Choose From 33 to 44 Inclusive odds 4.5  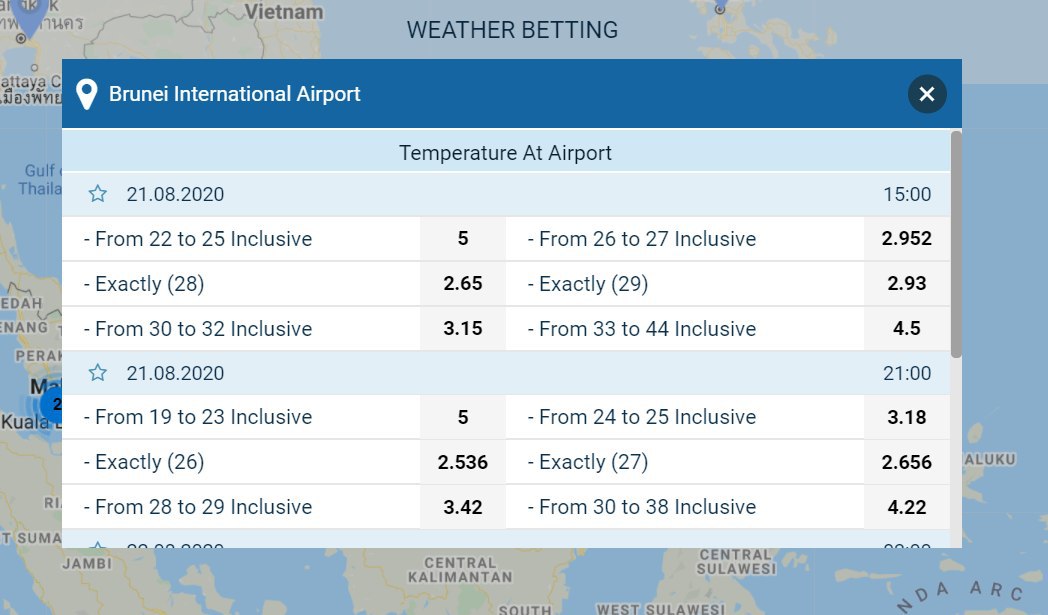tap(906, 329)
